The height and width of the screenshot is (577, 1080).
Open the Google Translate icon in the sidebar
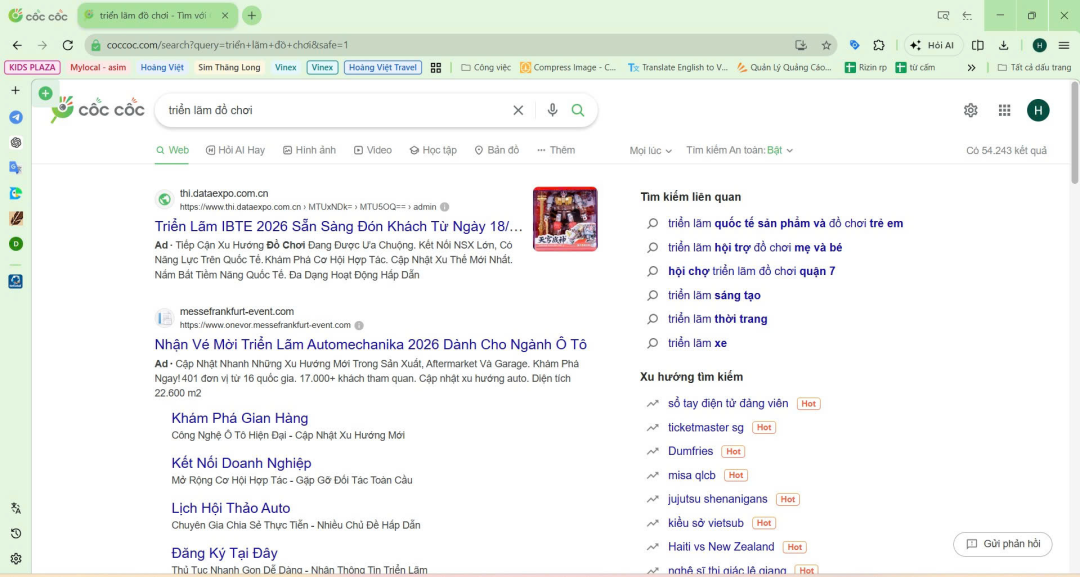(16, 167)
